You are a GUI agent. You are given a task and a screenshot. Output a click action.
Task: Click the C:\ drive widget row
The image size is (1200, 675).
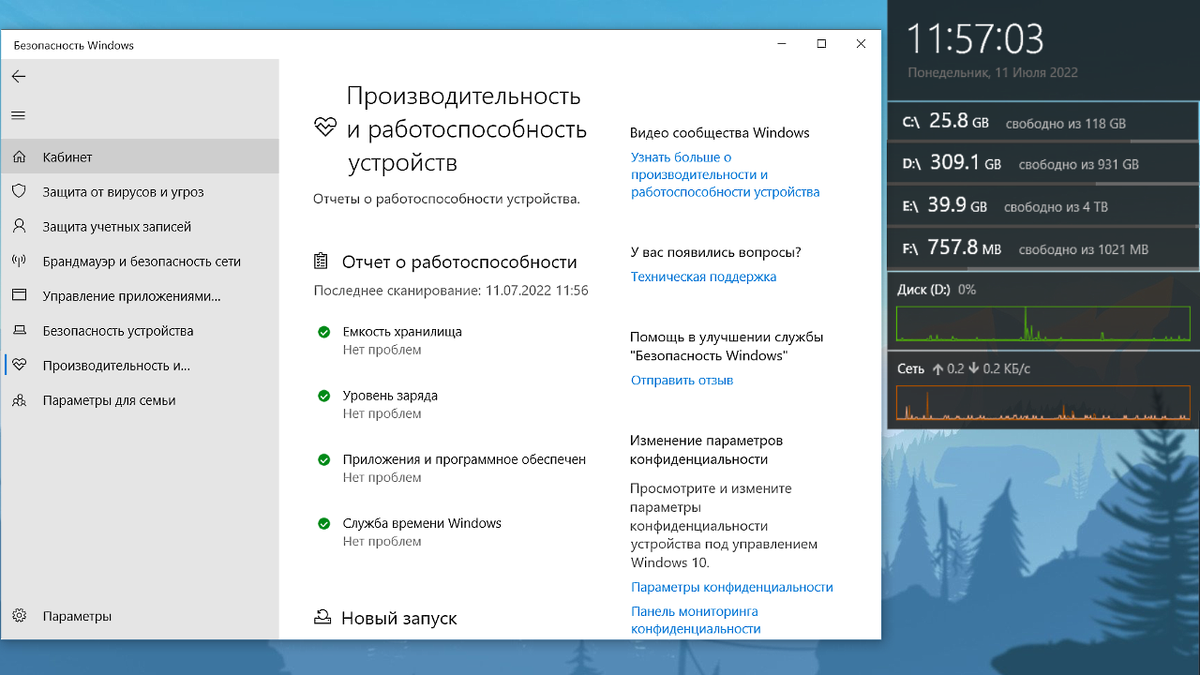coord(1043,123)
